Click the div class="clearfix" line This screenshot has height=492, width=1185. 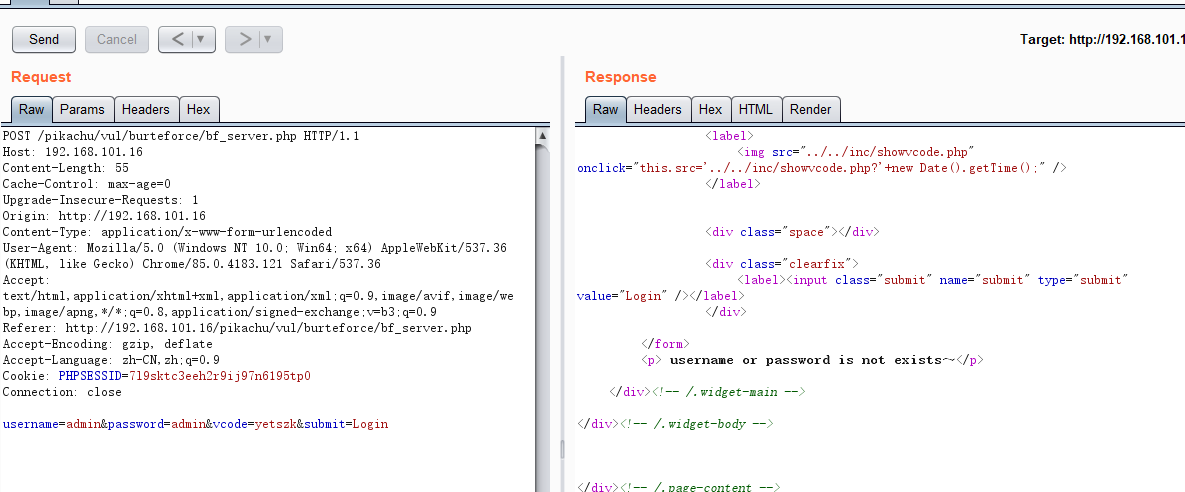781,264
